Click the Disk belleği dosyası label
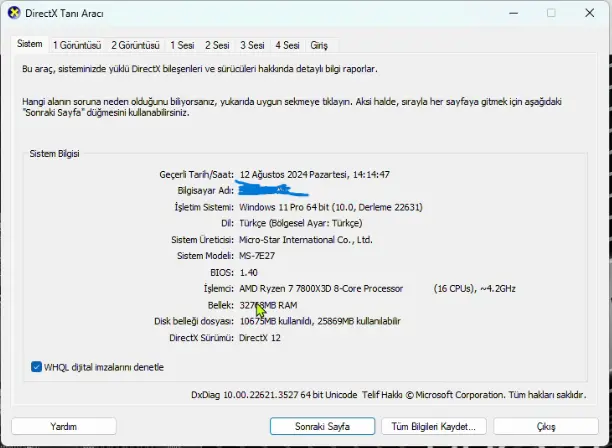 pos(194,321)
